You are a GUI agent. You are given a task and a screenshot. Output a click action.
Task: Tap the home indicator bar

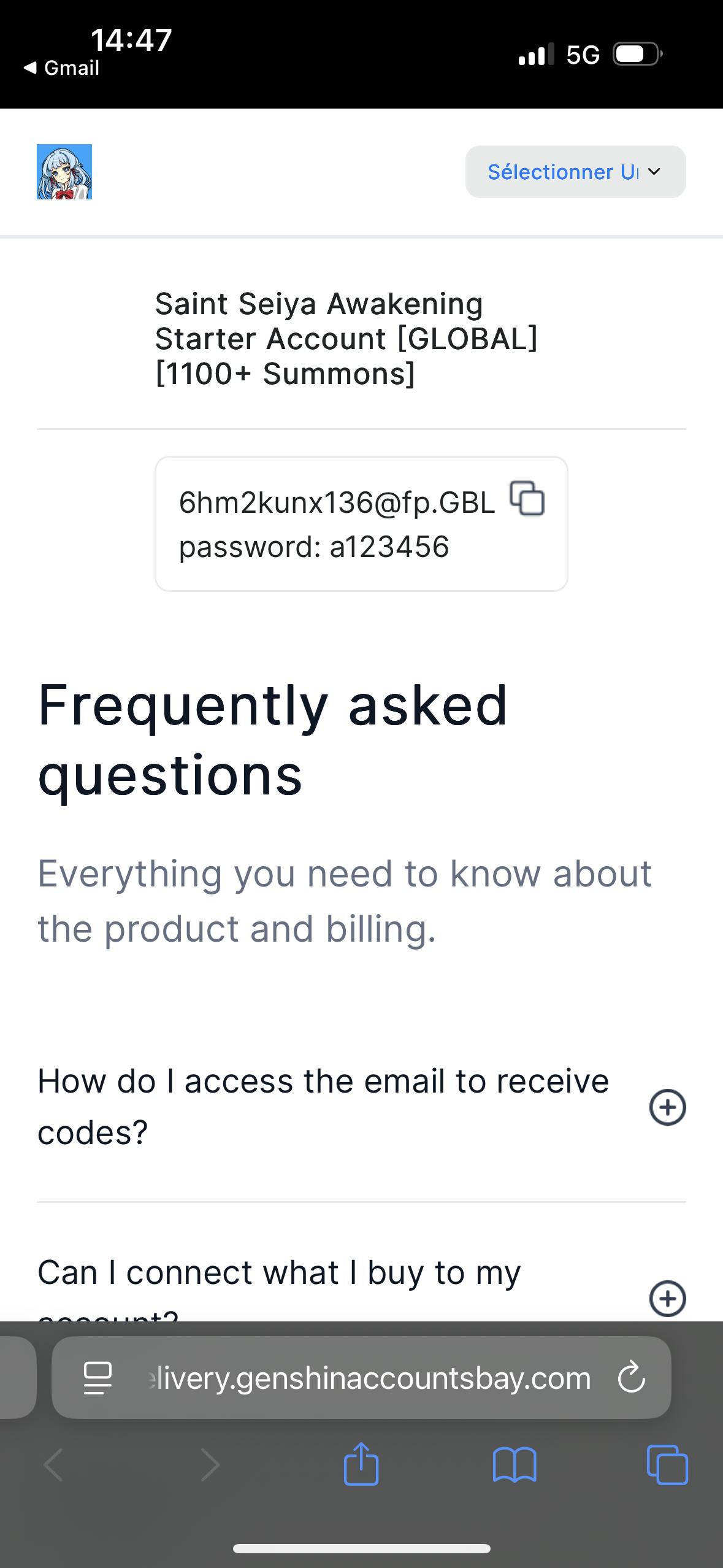click(x=361, y=1548)
